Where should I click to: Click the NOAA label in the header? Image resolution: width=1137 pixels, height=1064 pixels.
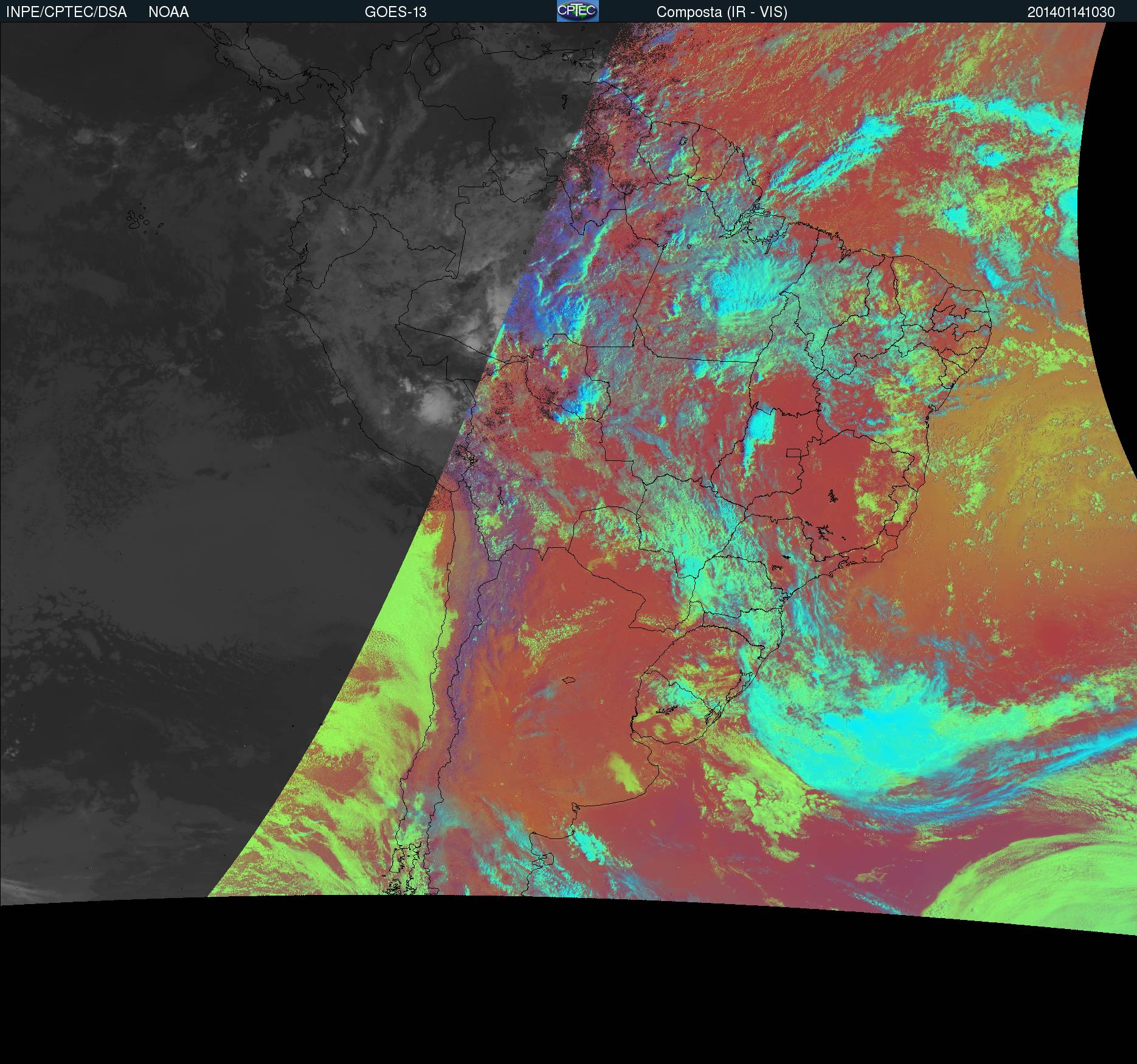168,12
